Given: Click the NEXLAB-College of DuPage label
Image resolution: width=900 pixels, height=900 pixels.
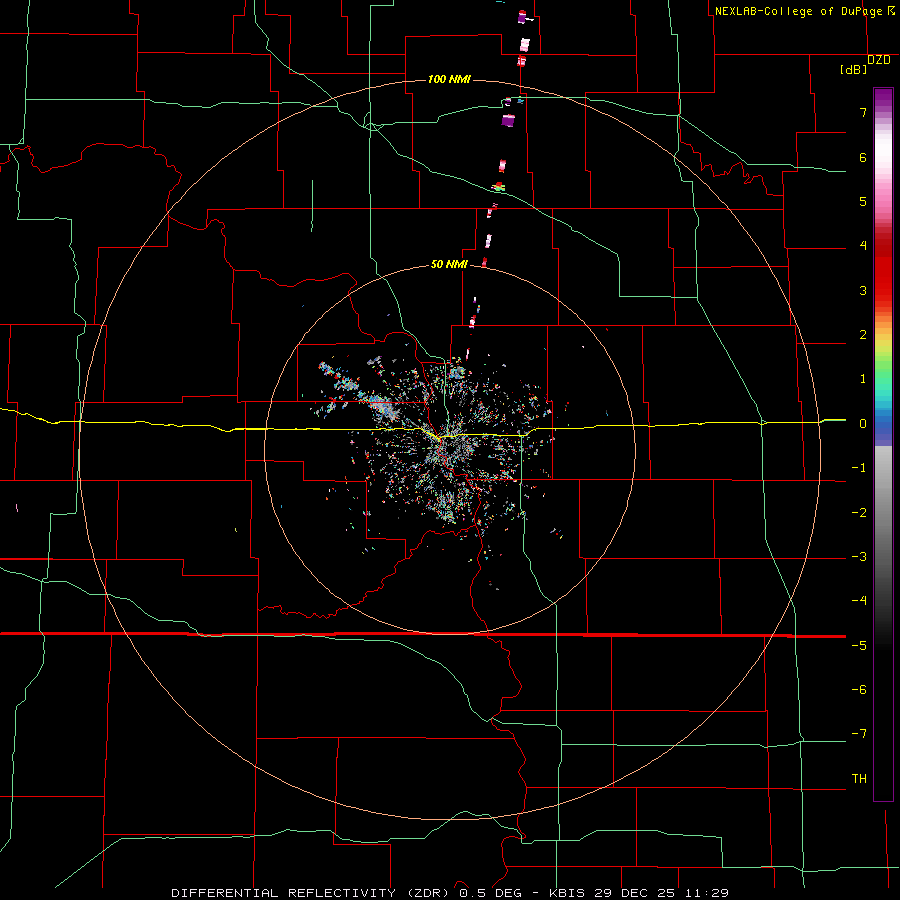Looking at the screenshot, I should click(798, 11).
